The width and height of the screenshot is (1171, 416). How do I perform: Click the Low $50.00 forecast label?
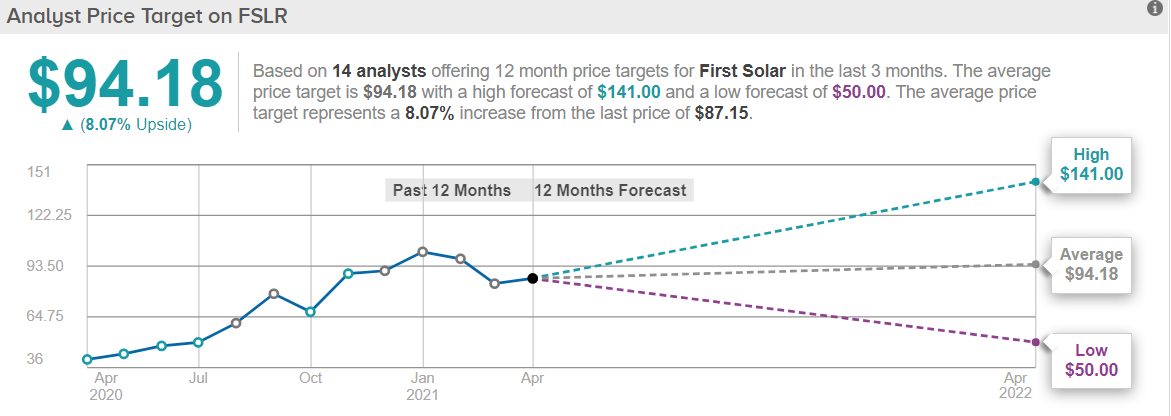1091,360
